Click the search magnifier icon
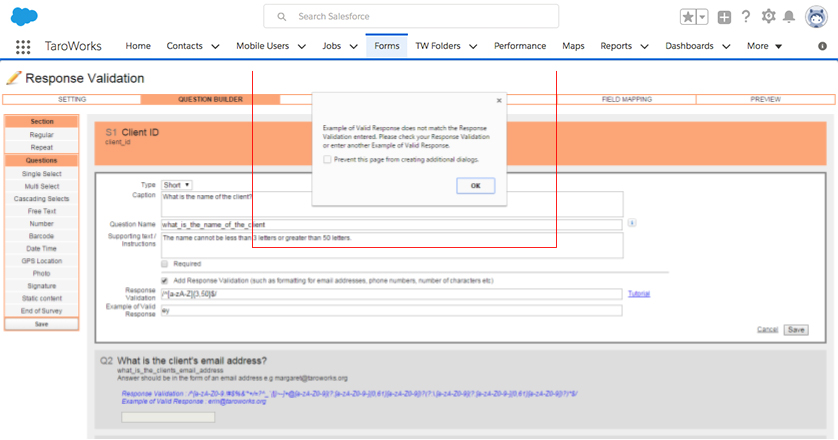This screenshot has height=440, width=838. point(282,17)
